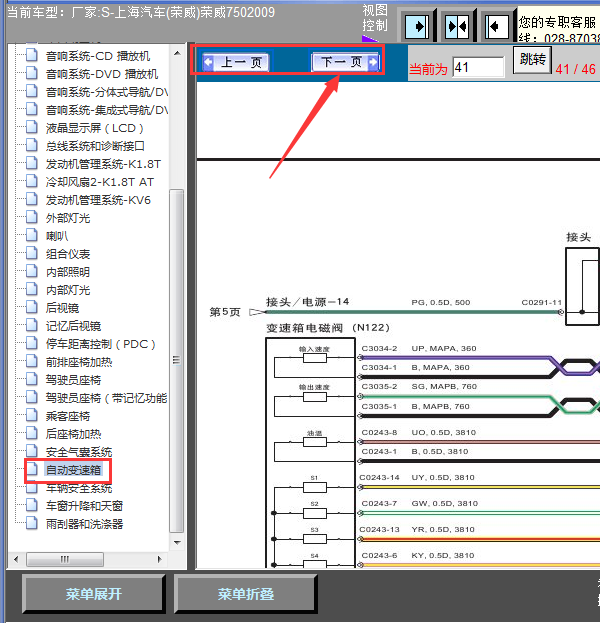
Task: Open 记忆后视镜 tree item
Action: point(74,326)
